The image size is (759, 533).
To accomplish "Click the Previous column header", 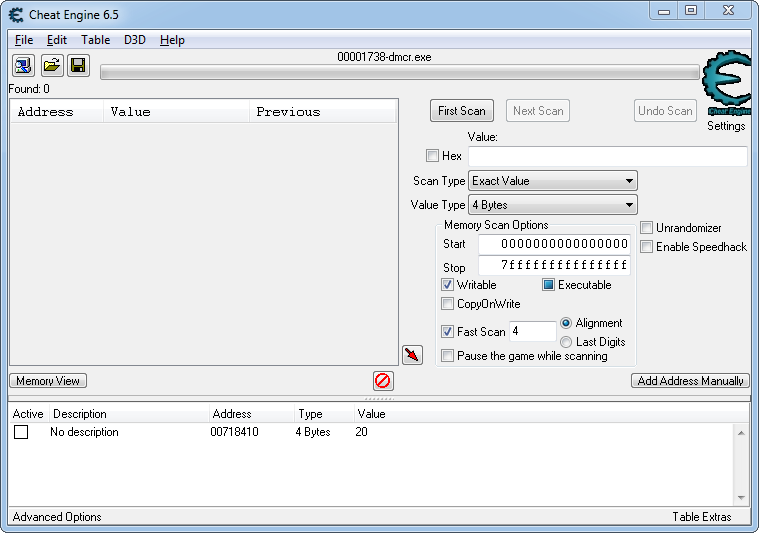I will (323, 112).
